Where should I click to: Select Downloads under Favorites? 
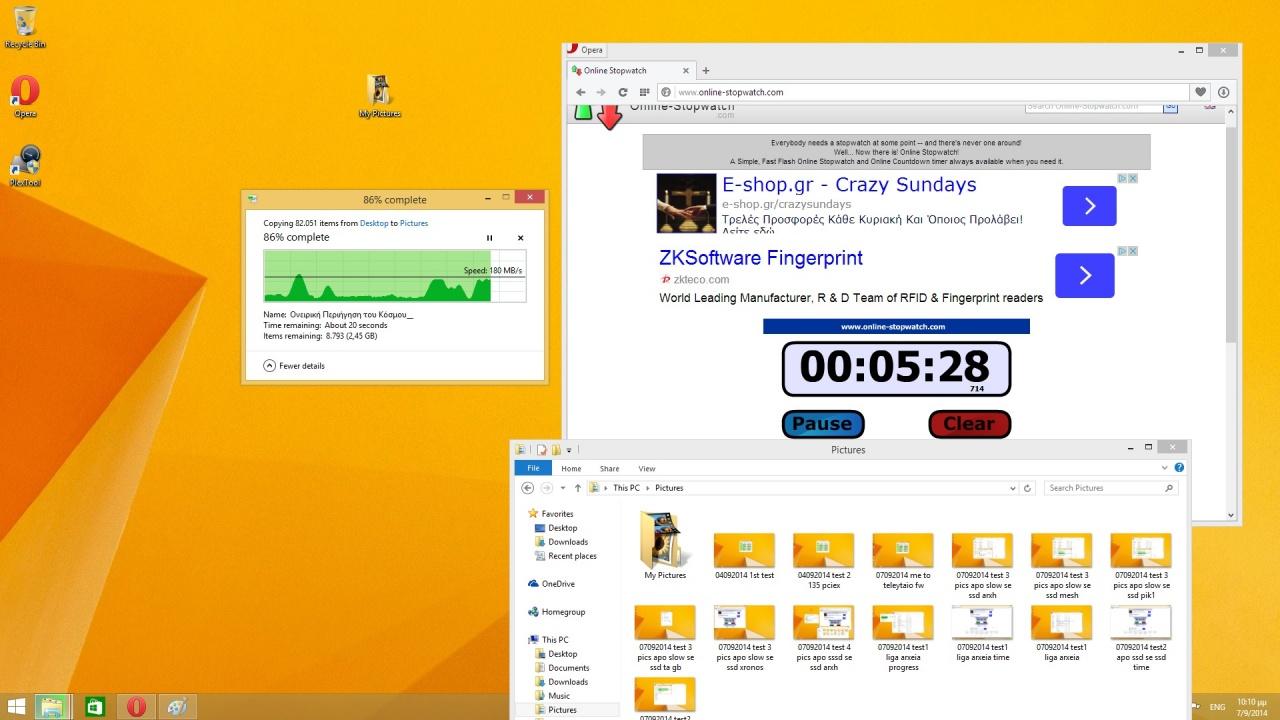coord(567,542)
